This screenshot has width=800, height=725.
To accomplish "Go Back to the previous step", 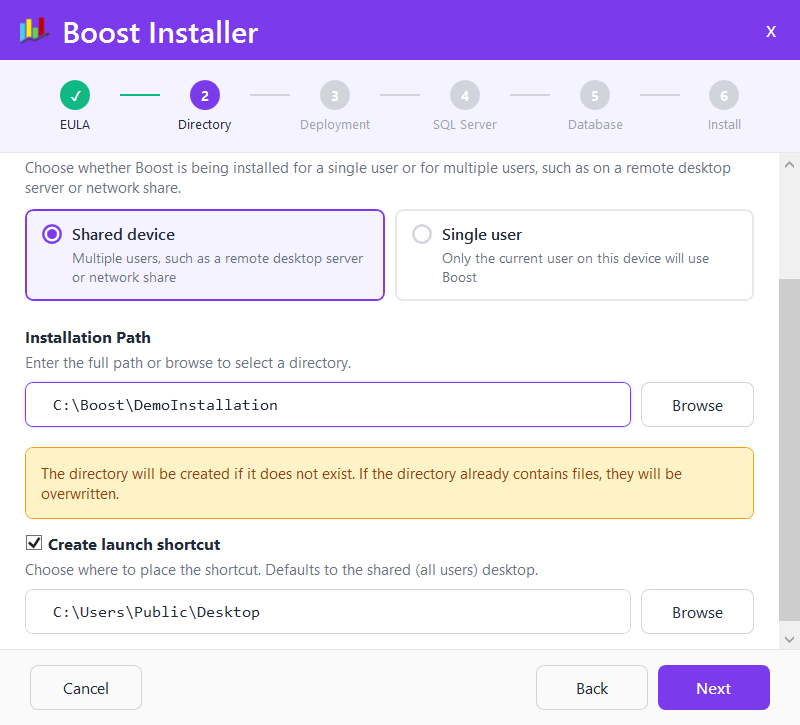I will click(592, 688).
